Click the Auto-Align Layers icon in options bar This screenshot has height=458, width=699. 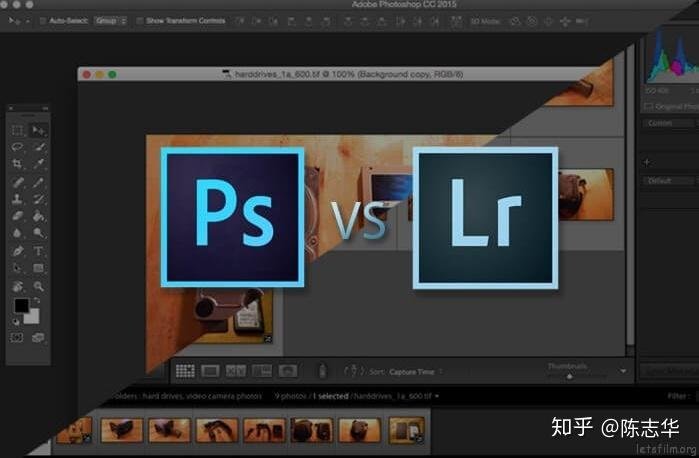[x=455, y=21]
